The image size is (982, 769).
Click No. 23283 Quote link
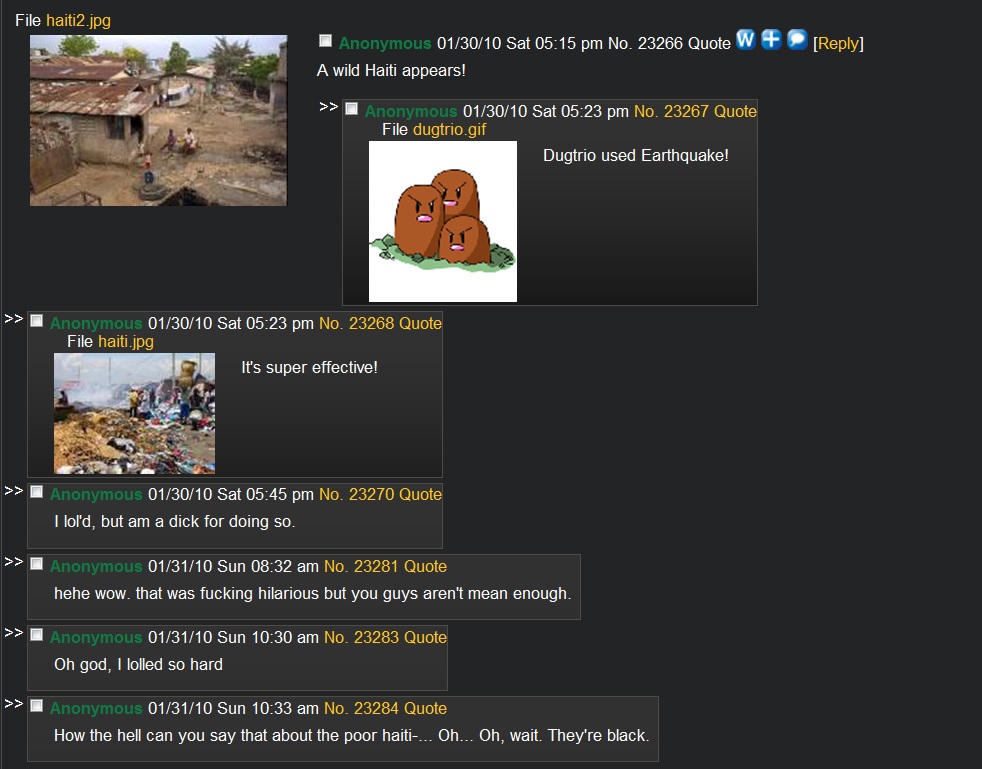click(385, 637)
